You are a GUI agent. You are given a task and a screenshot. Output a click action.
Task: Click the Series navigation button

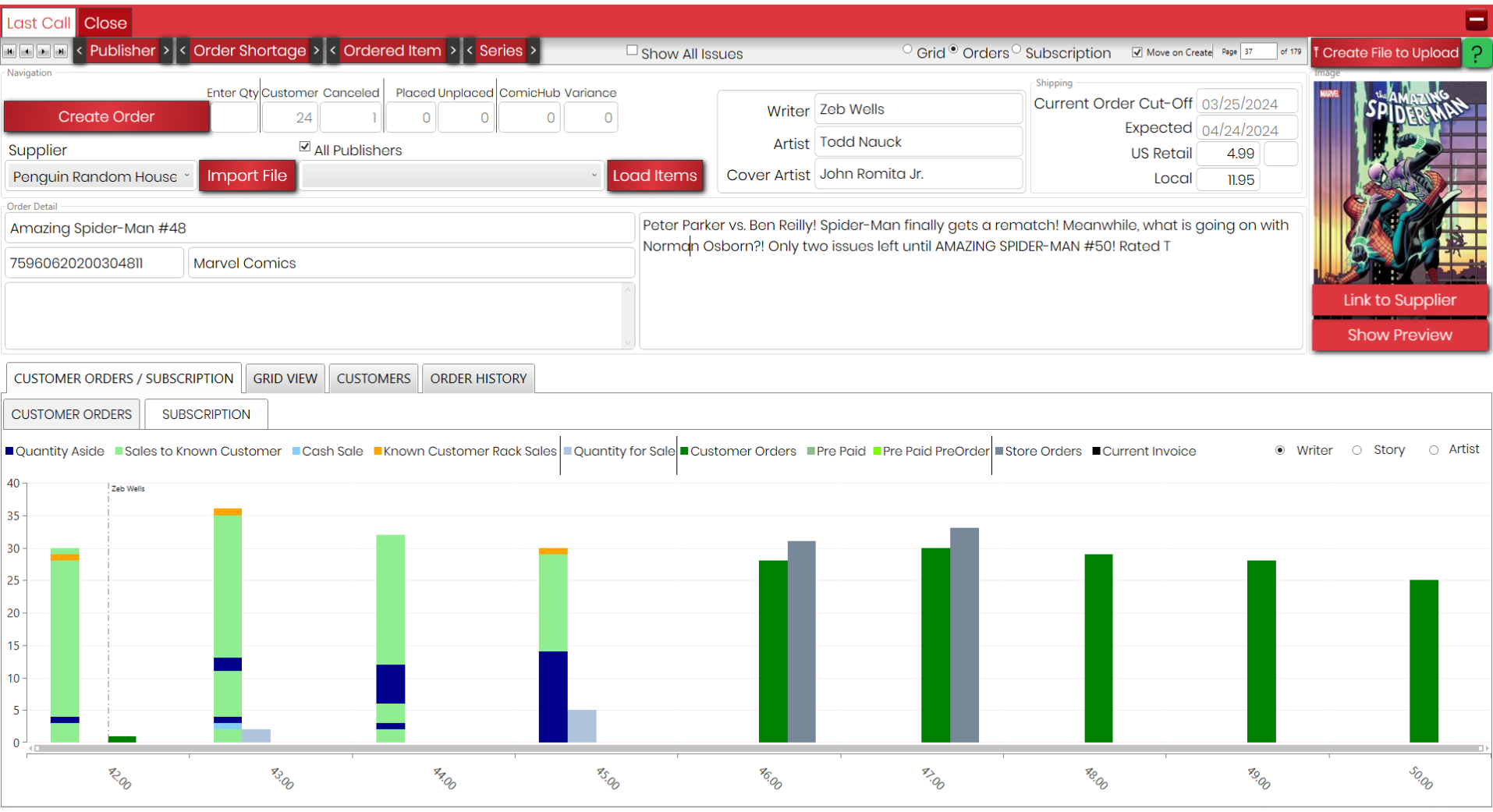(x=501, y=51)
